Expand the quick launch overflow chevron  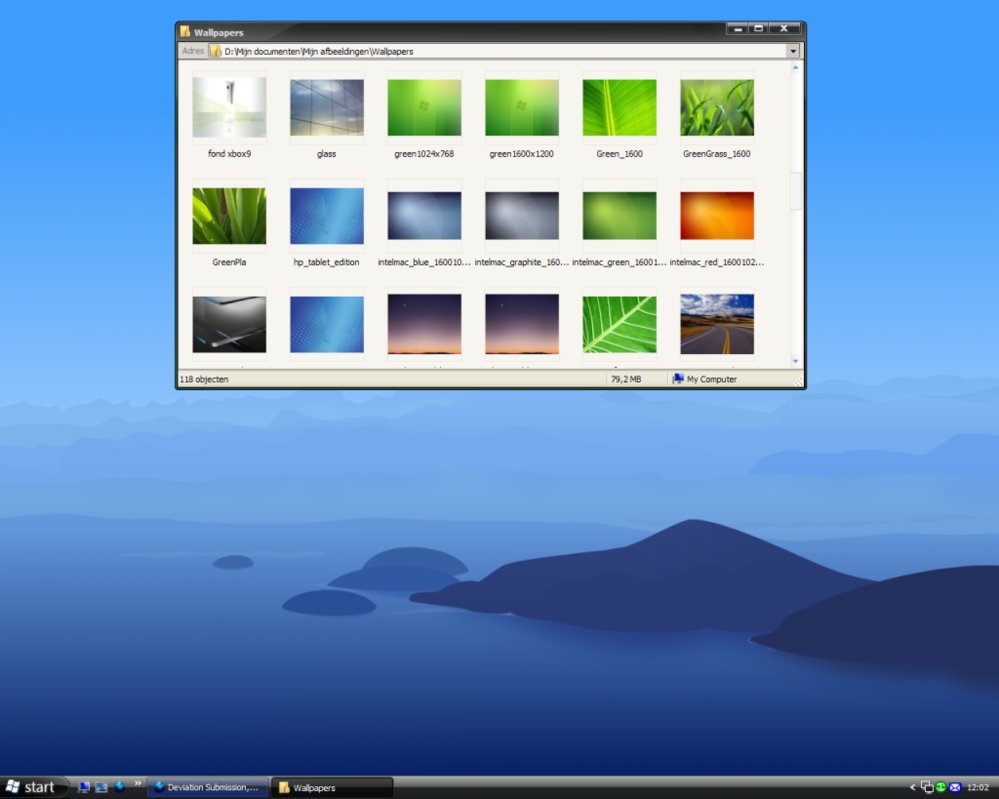pos(137,783)
